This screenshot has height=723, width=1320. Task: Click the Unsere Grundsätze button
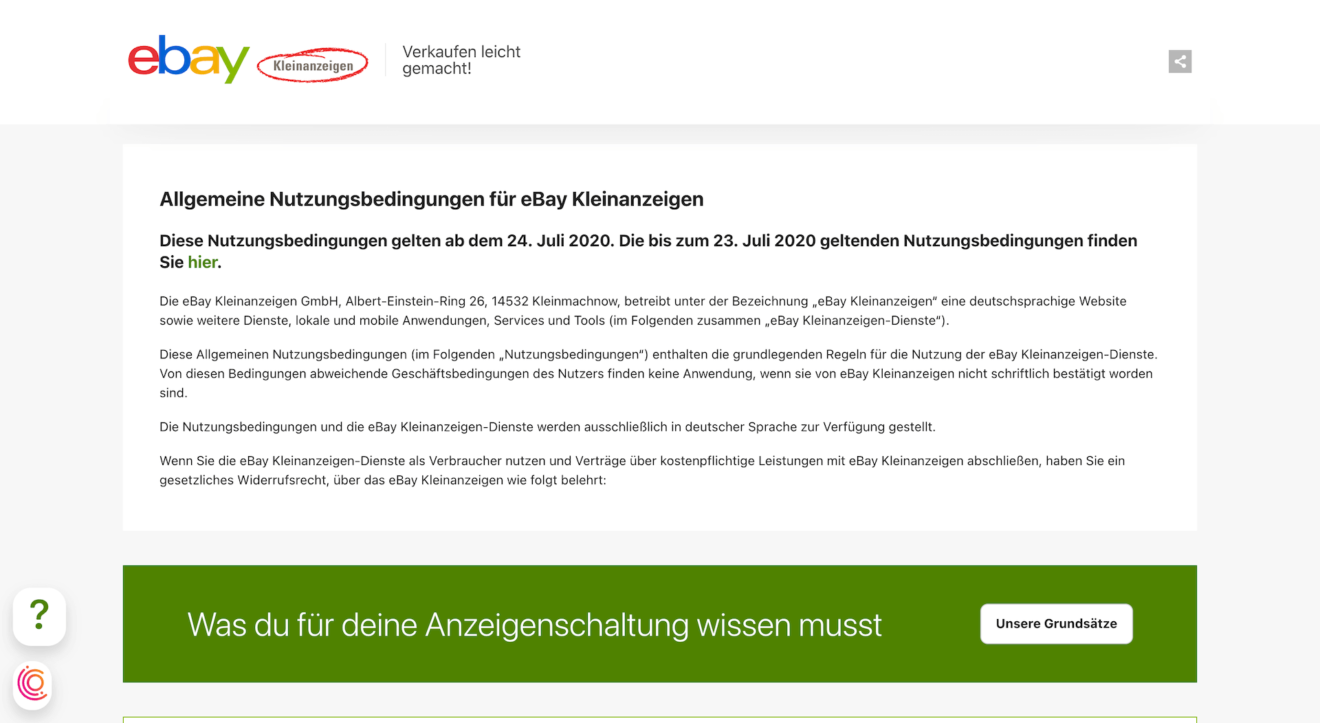pyautogui.click(x=1056, y=624)
